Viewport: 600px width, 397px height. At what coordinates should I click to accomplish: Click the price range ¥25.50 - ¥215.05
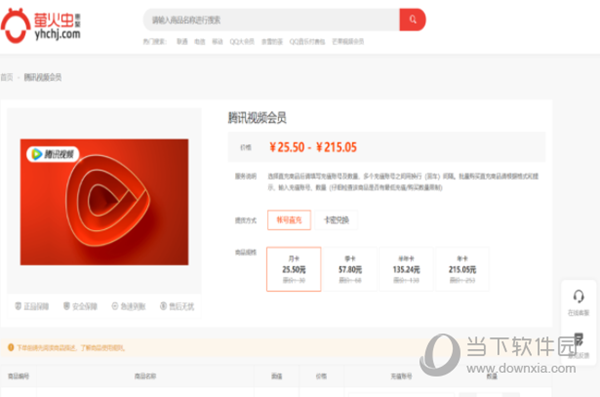(x=313, y=147)
